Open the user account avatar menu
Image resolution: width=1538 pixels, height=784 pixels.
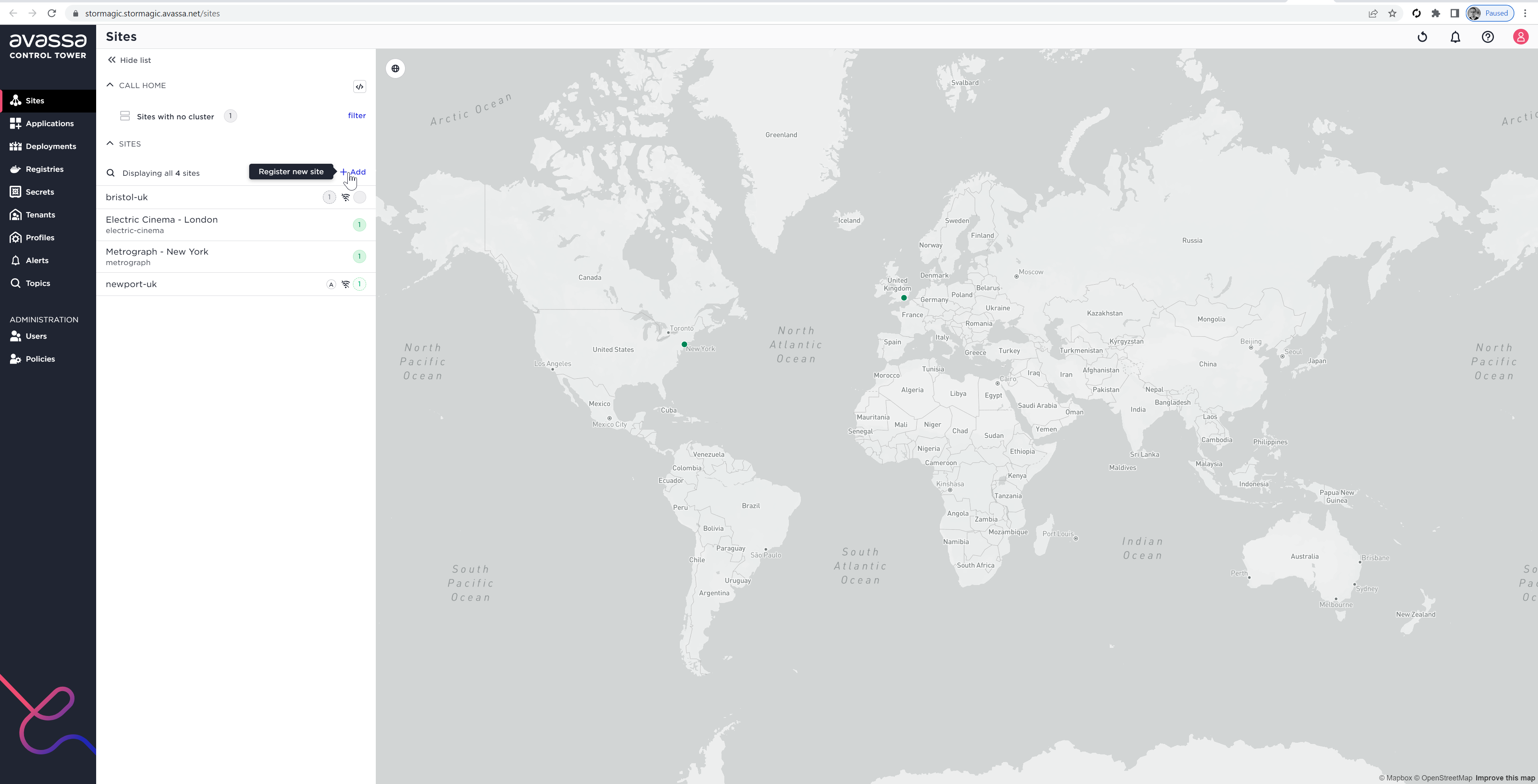1521,37
